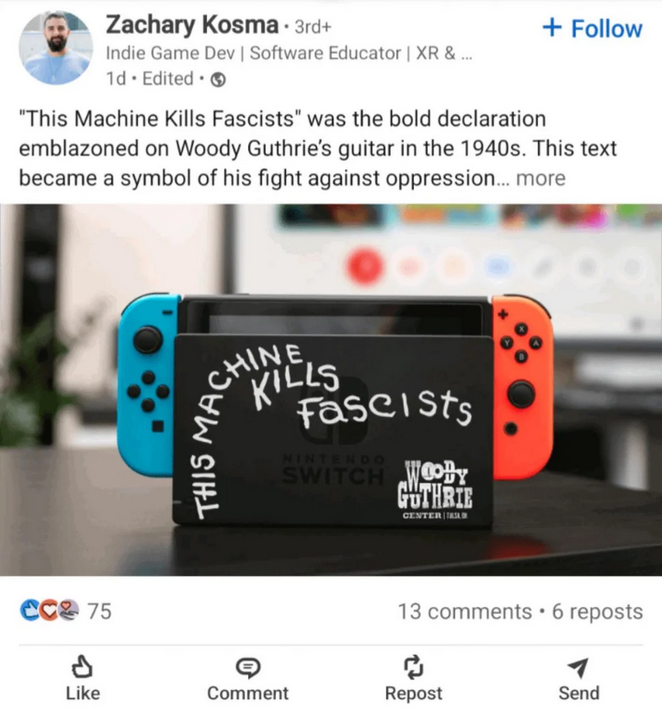View the 6 reposts
Screen dimensions: 662x726
tap(597, 611)
